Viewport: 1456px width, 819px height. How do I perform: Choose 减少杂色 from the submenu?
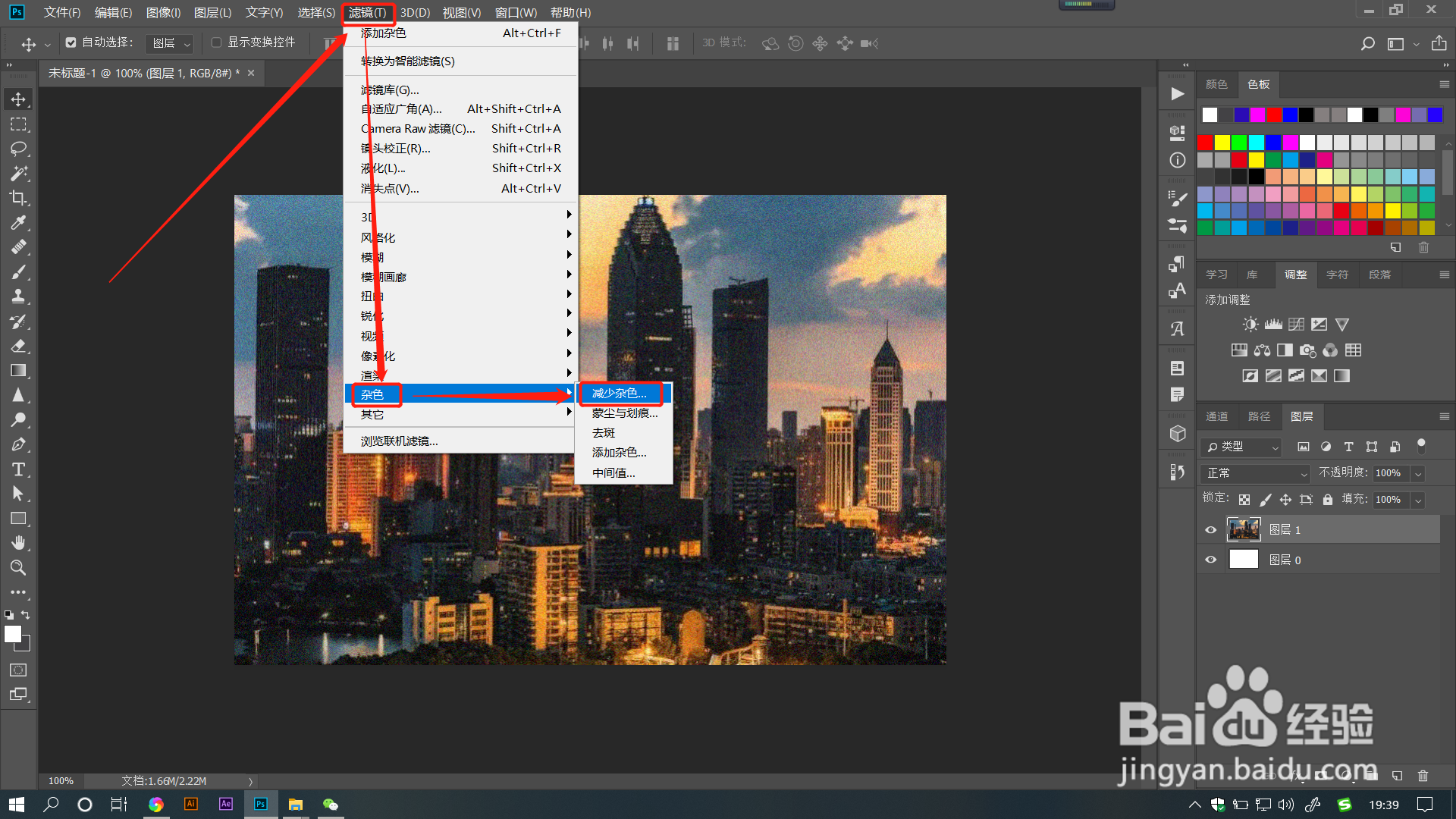click(x=620, y=394)
